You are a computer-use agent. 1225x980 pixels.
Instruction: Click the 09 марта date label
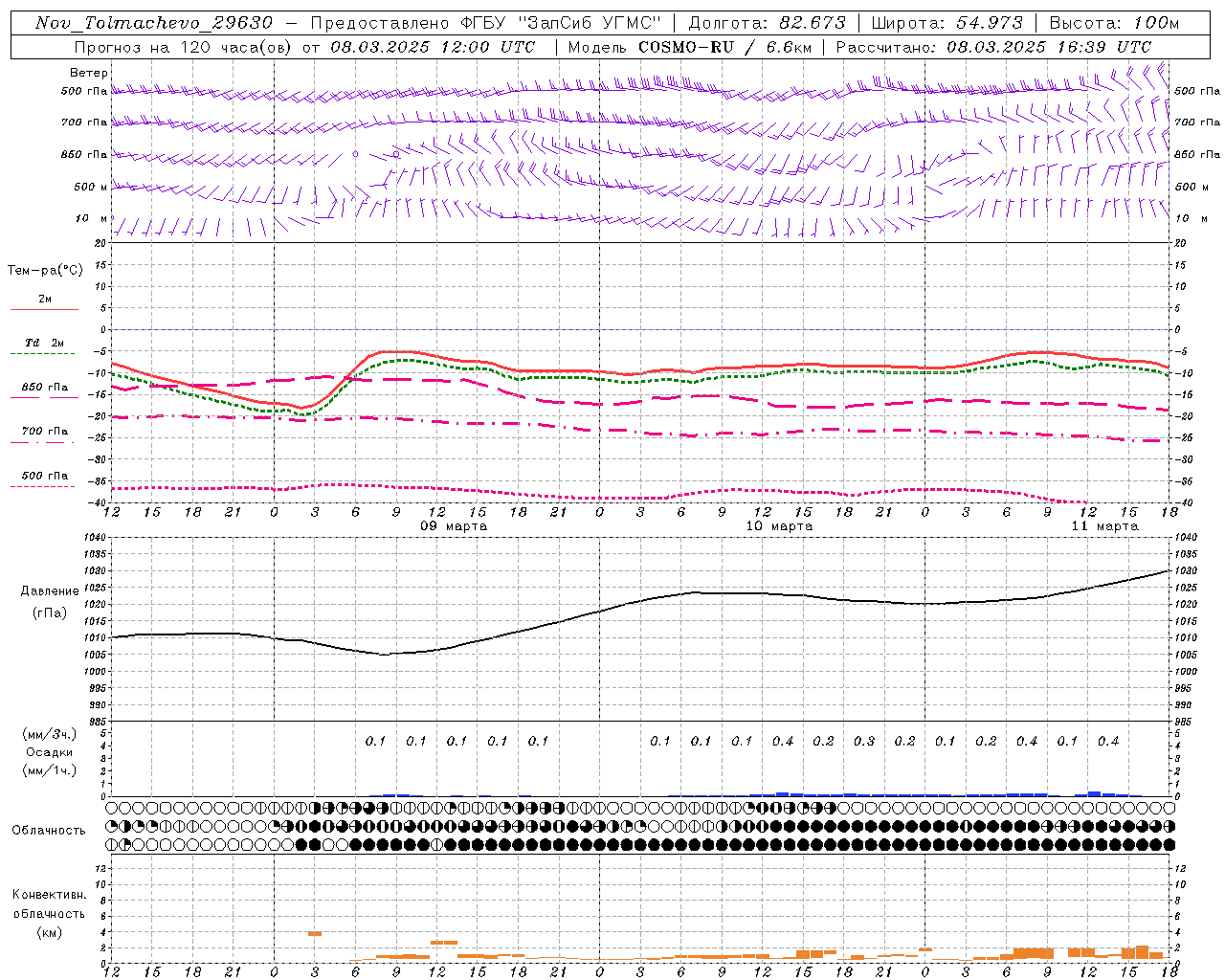tap(454, 526)
